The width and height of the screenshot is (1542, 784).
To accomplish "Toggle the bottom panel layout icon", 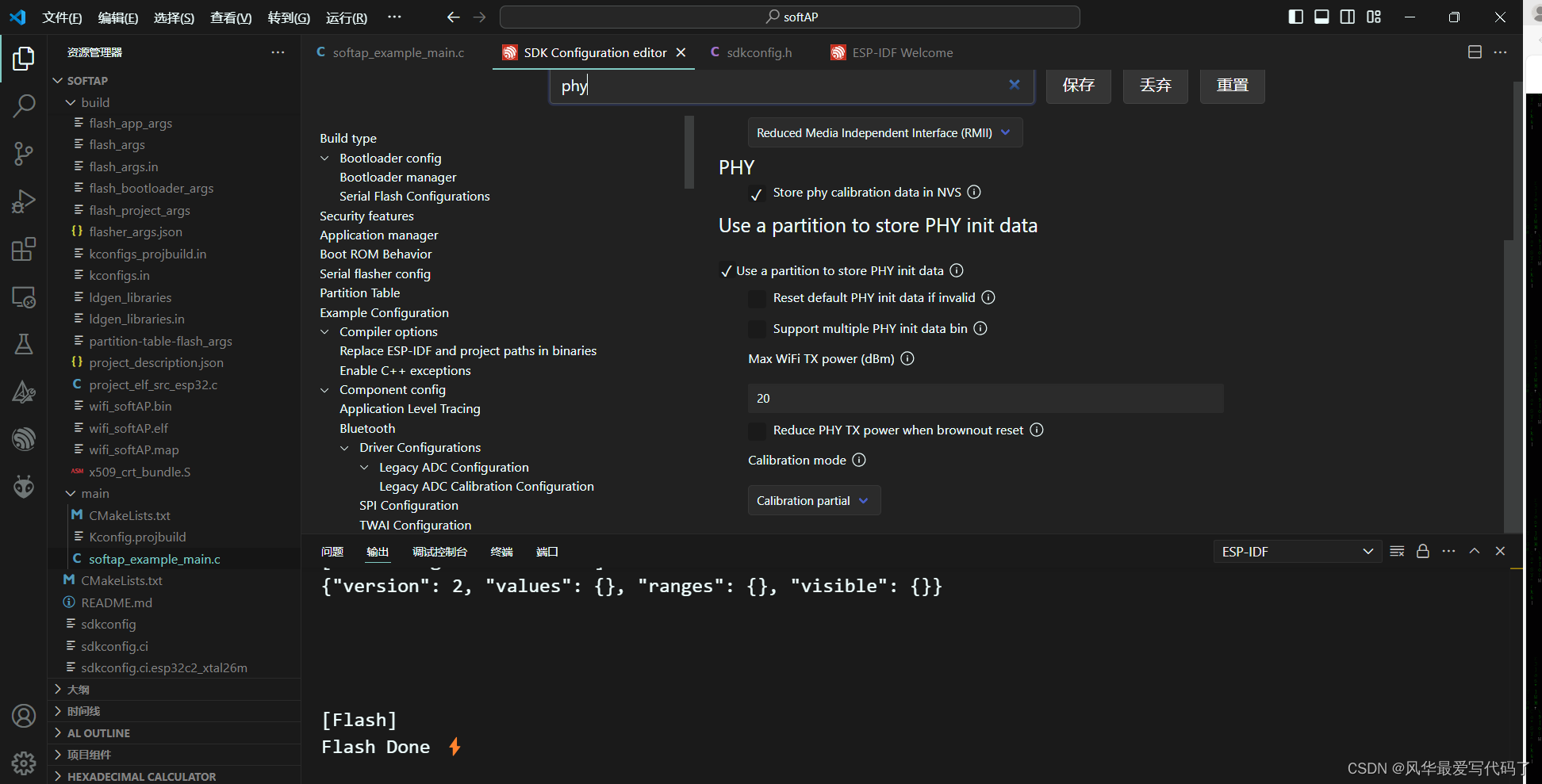I will coord(1321,17).
